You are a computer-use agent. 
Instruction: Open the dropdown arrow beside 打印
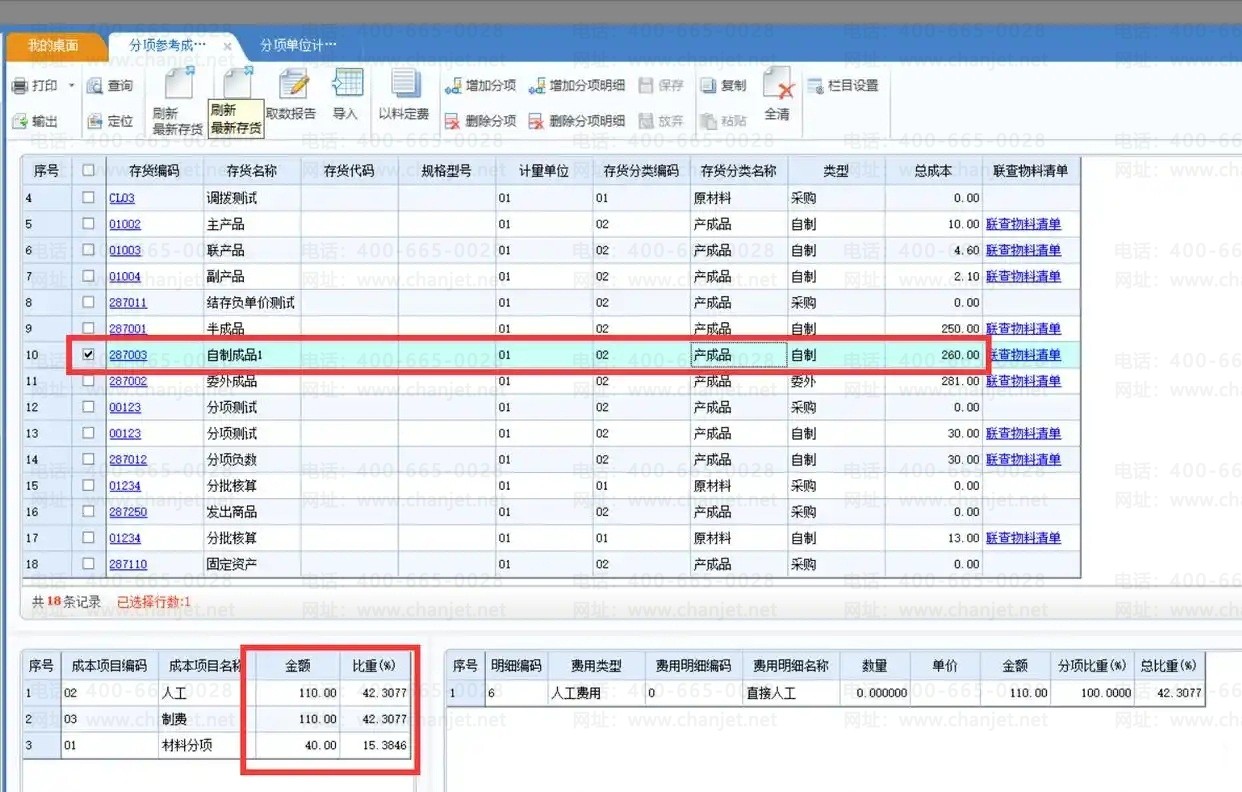pos(72,87)
